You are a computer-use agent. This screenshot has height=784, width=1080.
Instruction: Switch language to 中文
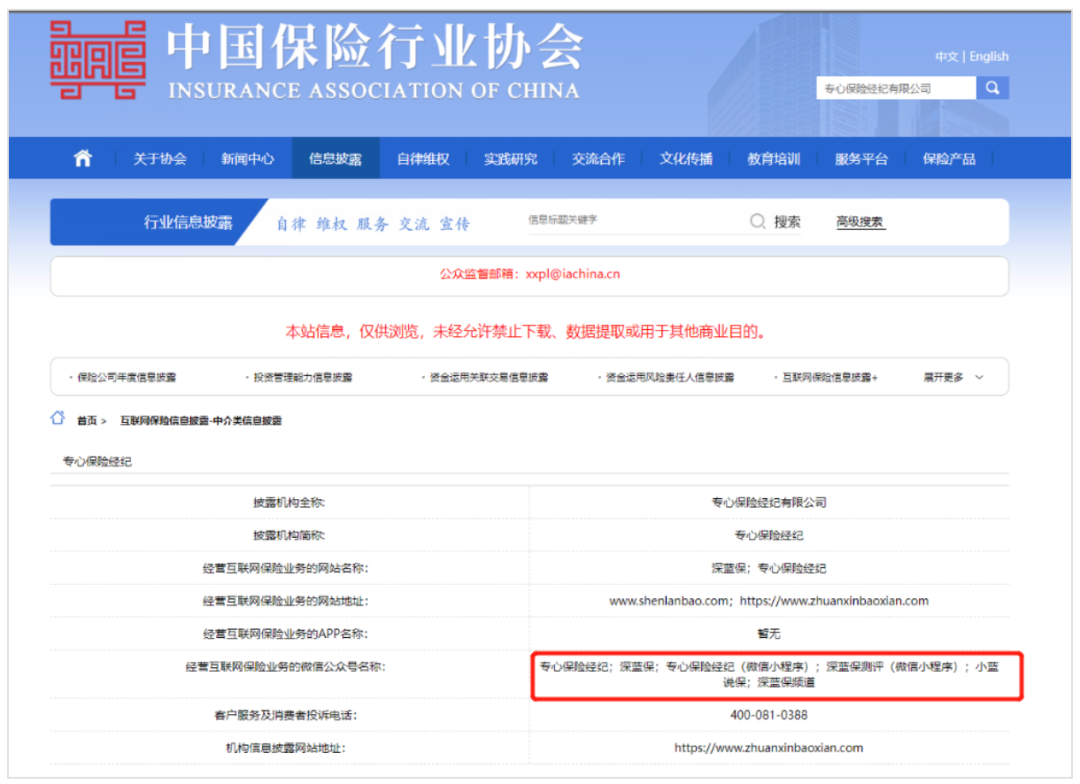coord(946,56)
